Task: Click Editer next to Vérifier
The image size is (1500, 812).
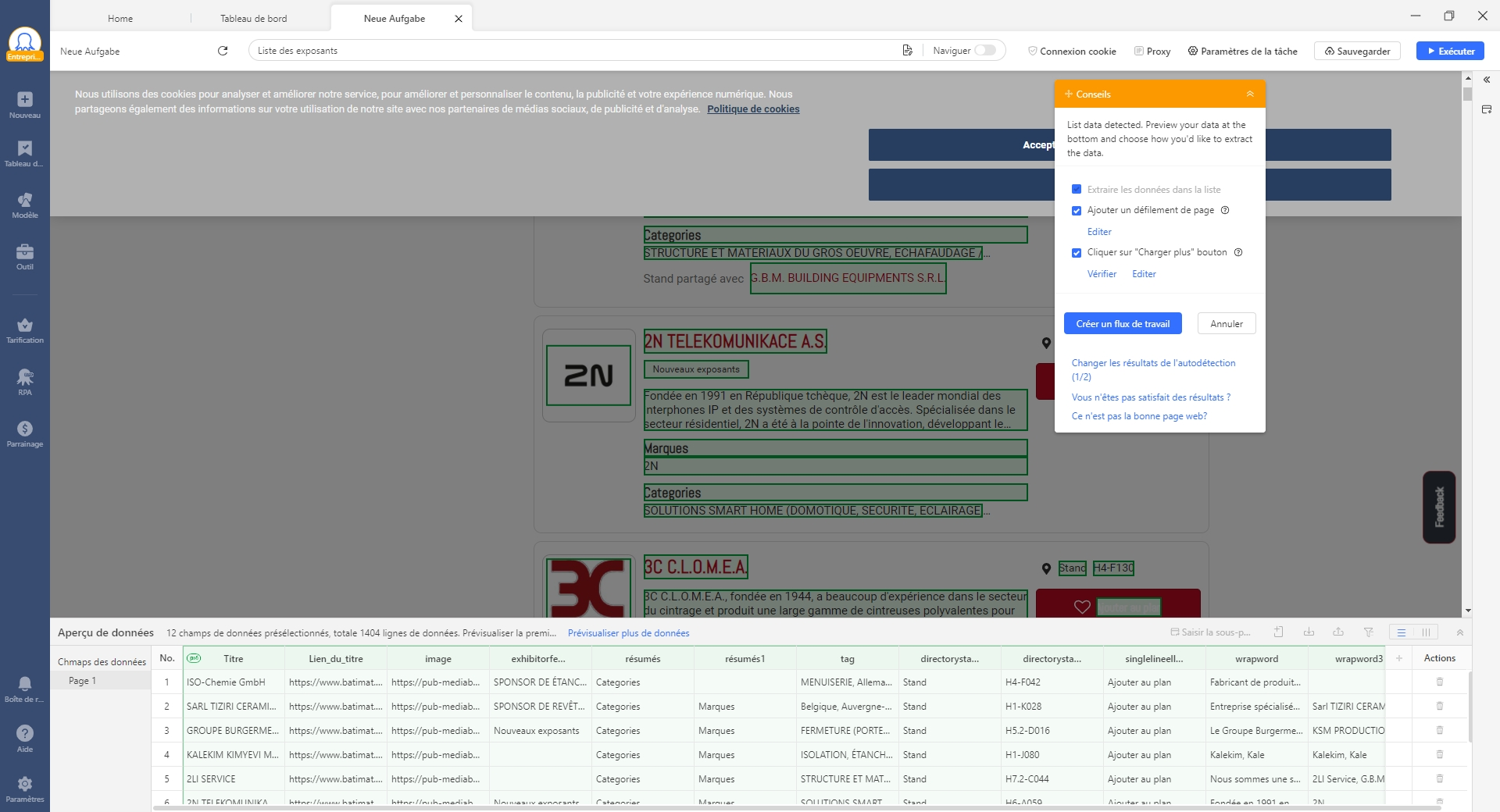Action: coord(1144,274)
